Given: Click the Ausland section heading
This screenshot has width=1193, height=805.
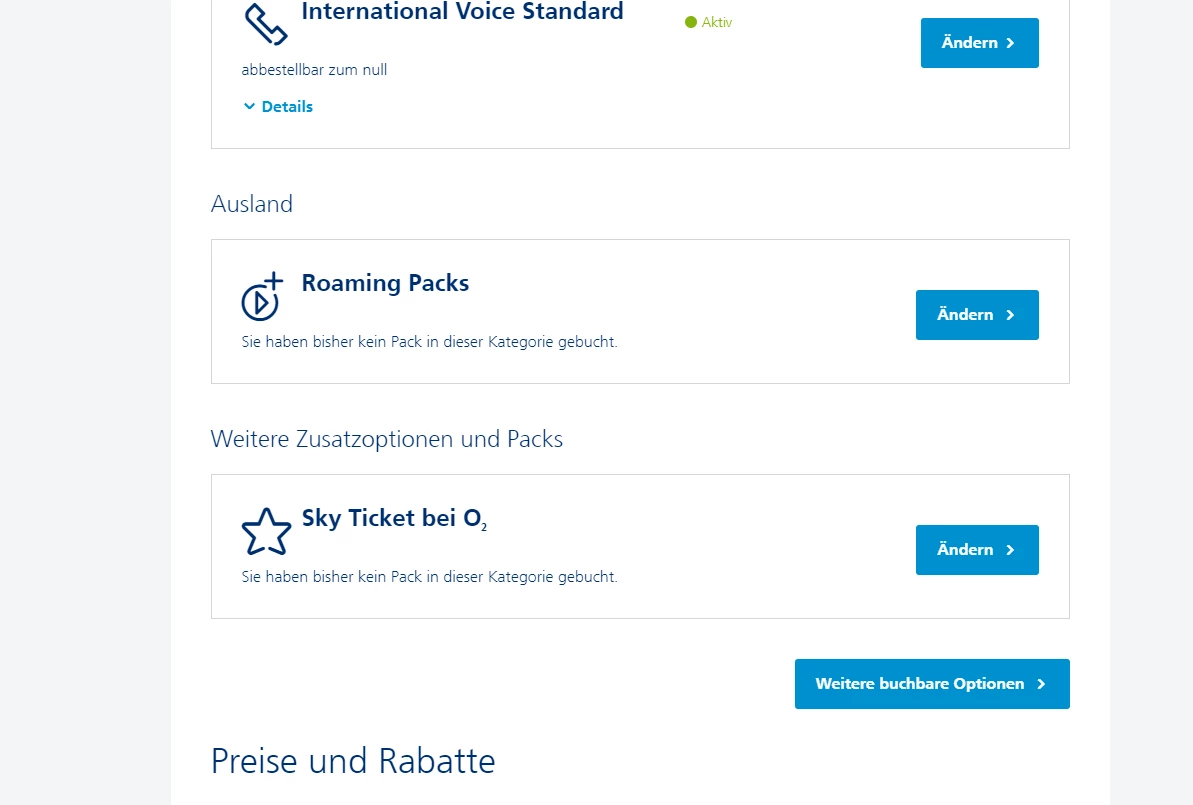Looking at the screenshot, I should 252,204.
